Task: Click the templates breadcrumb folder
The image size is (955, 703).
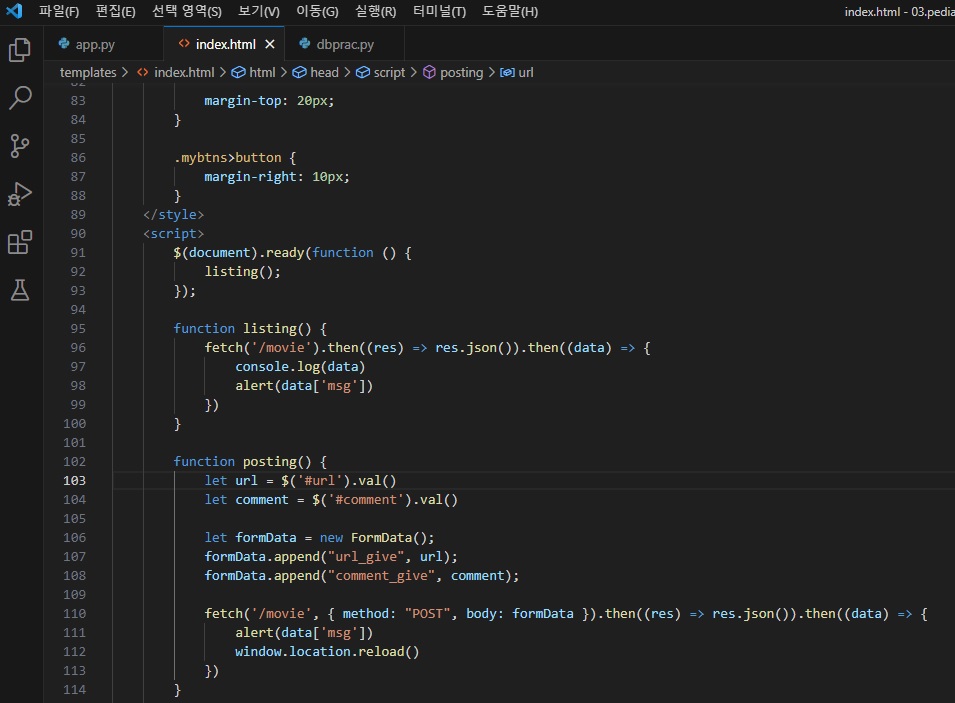Action: 88,72
